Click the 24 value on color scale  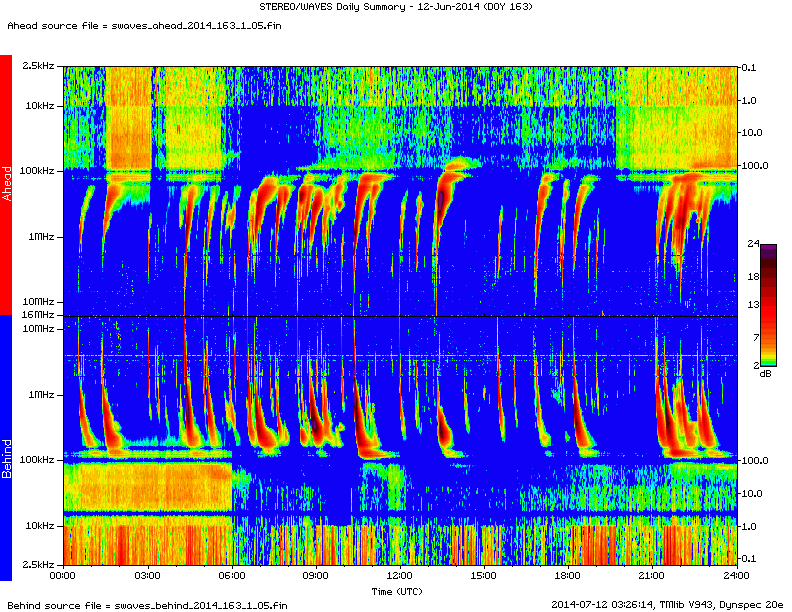click(x=753, y=244)
